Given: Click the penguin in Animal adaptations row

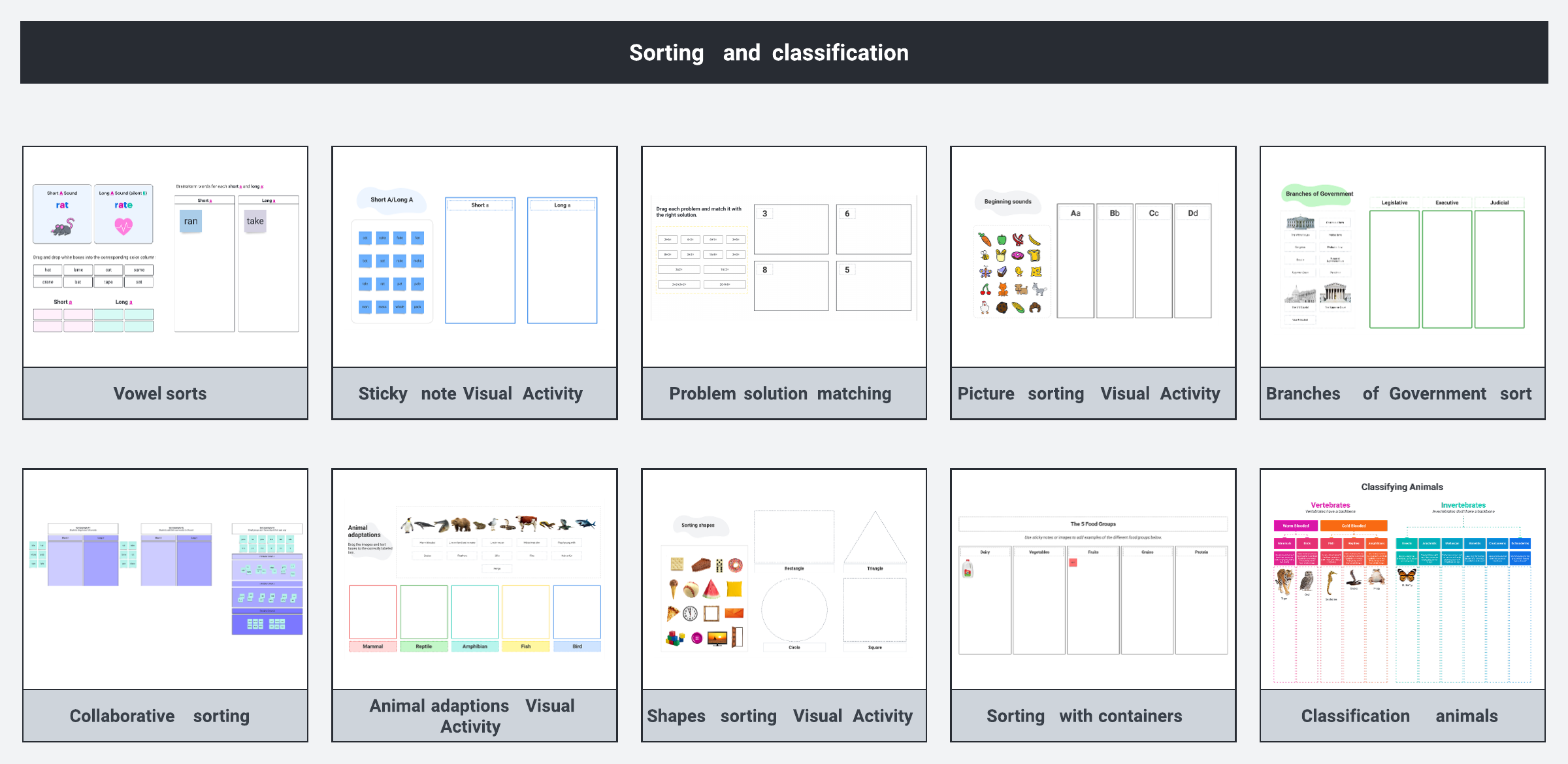Looking at the screenshot, I should pyautogui.click(x=408, y=525).
